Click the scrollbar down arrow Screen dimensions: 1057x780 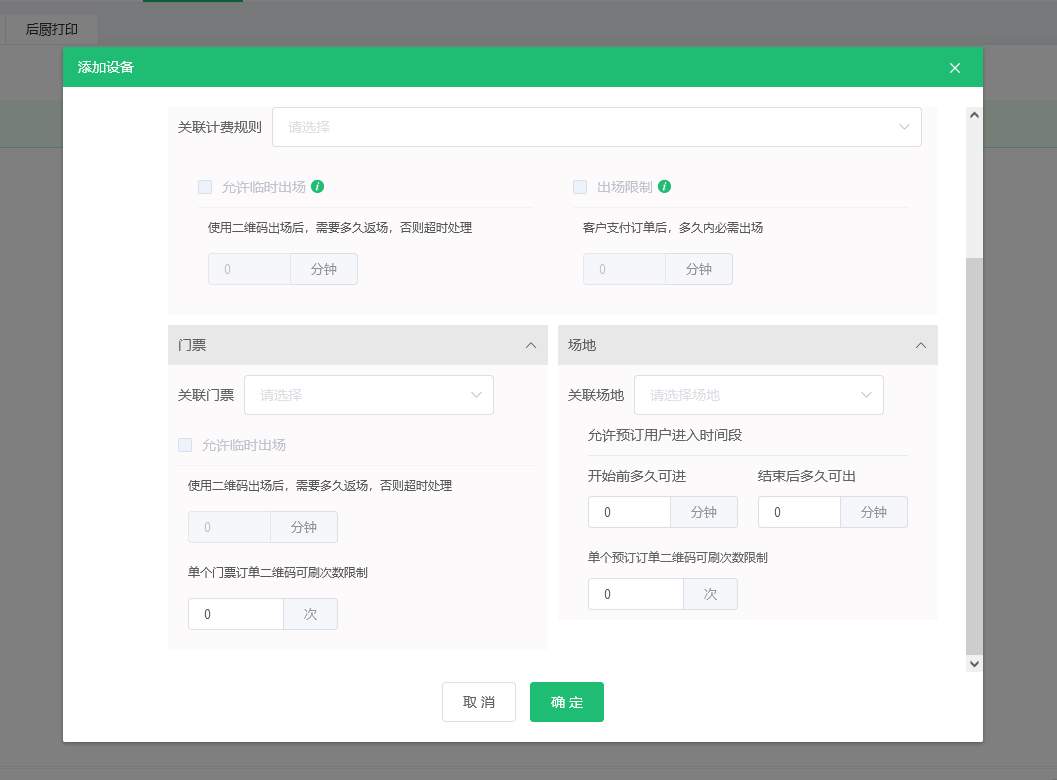point(973,663)
